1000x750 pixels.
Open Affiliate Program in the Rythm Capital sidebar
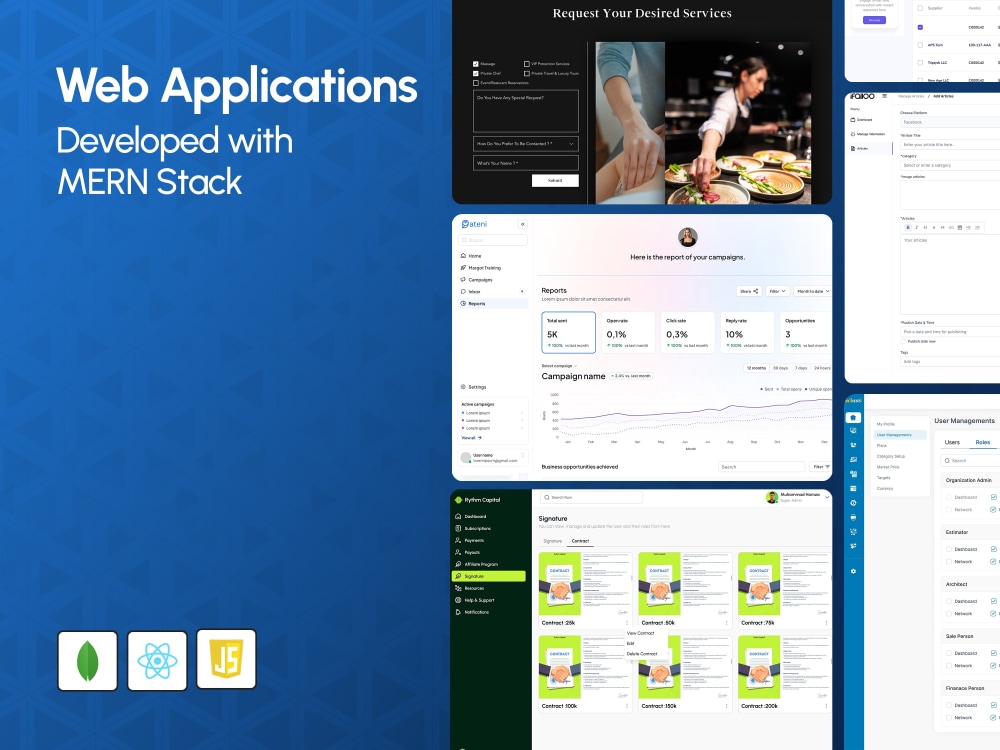[x=476, y=564]
